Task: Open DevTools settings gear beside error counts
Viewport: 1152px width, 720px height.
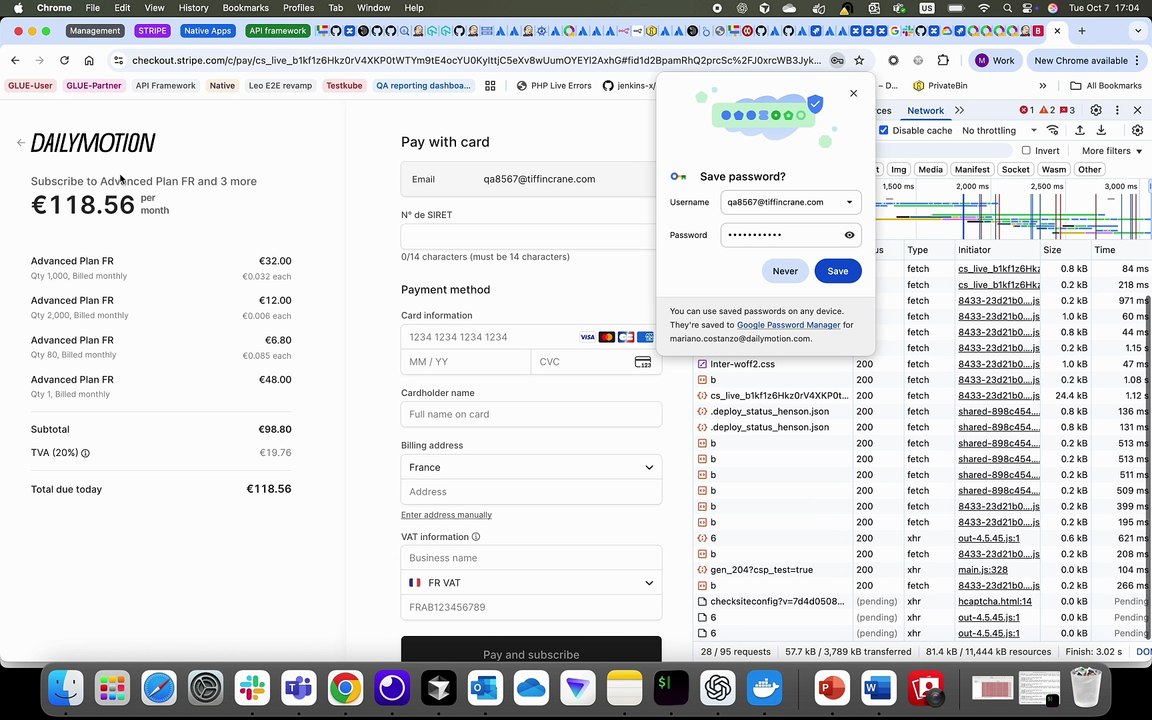Action: pyautogui.click(x=1095, y=110)
